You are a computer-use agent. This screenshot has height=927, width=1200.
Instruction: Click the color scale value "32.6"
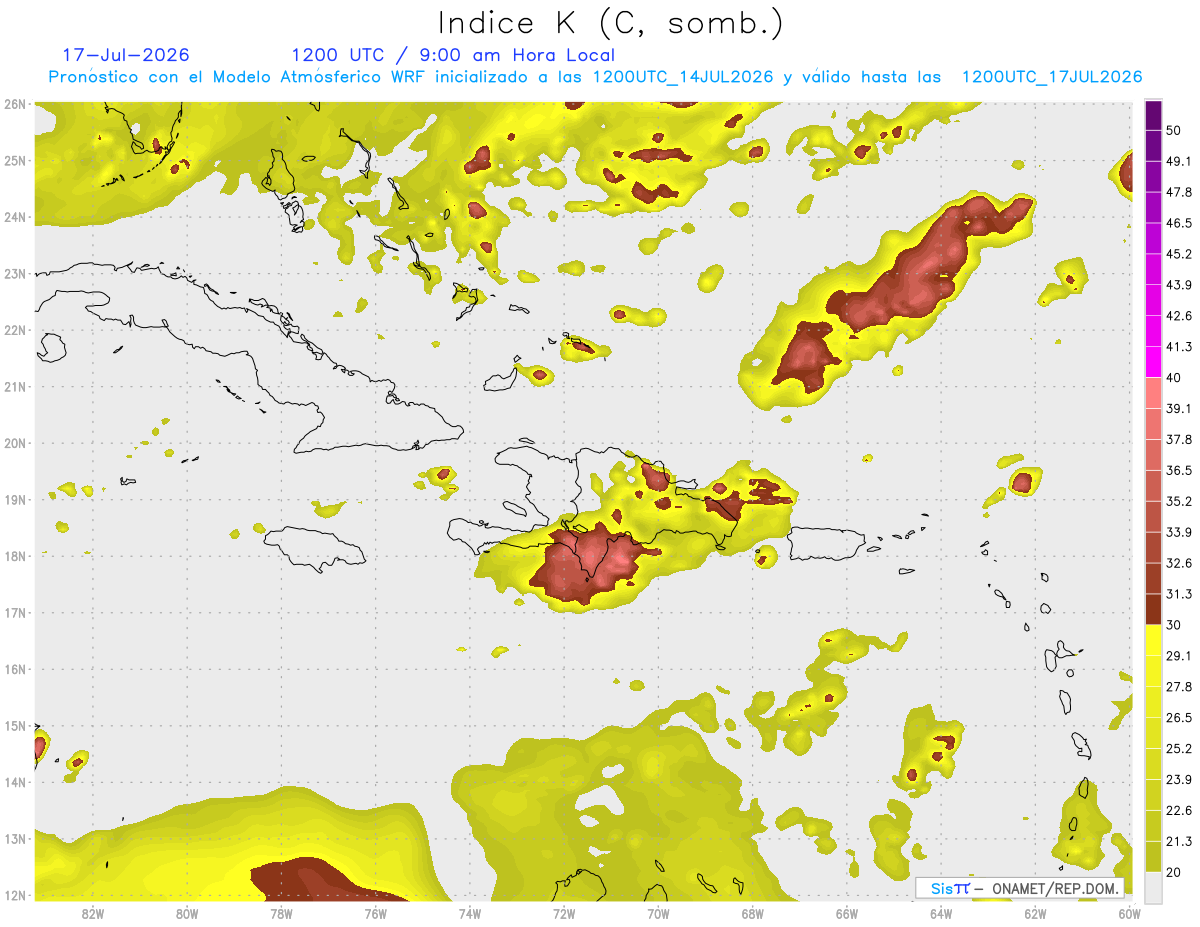pyautogui.click(x=1179, y=563)
